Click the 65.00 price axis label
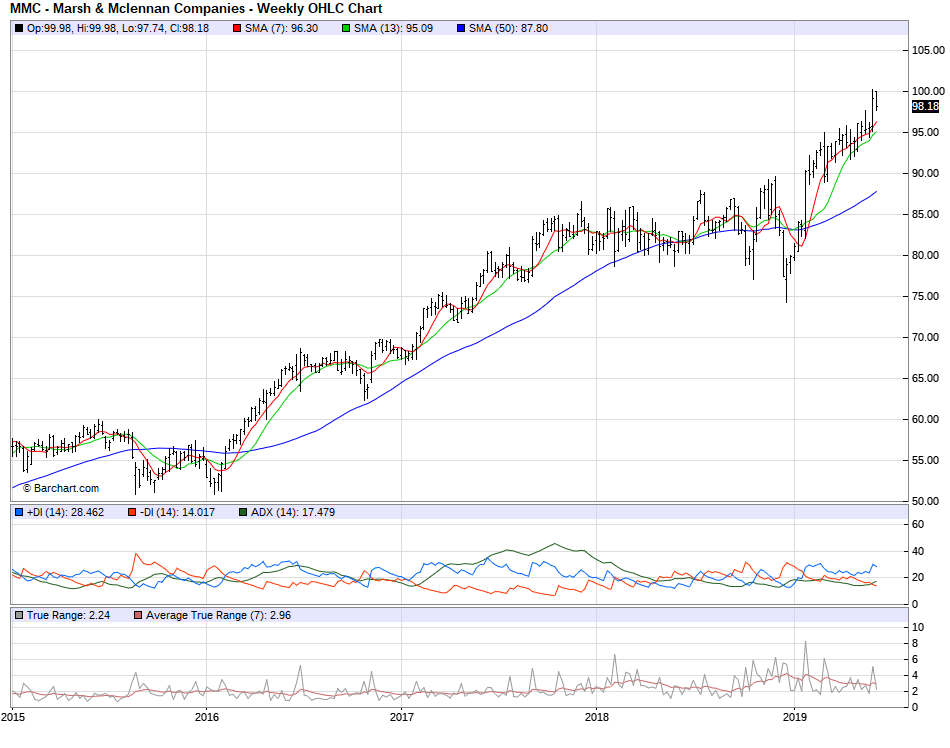This screenshot has height=748, width=950. 925,379
